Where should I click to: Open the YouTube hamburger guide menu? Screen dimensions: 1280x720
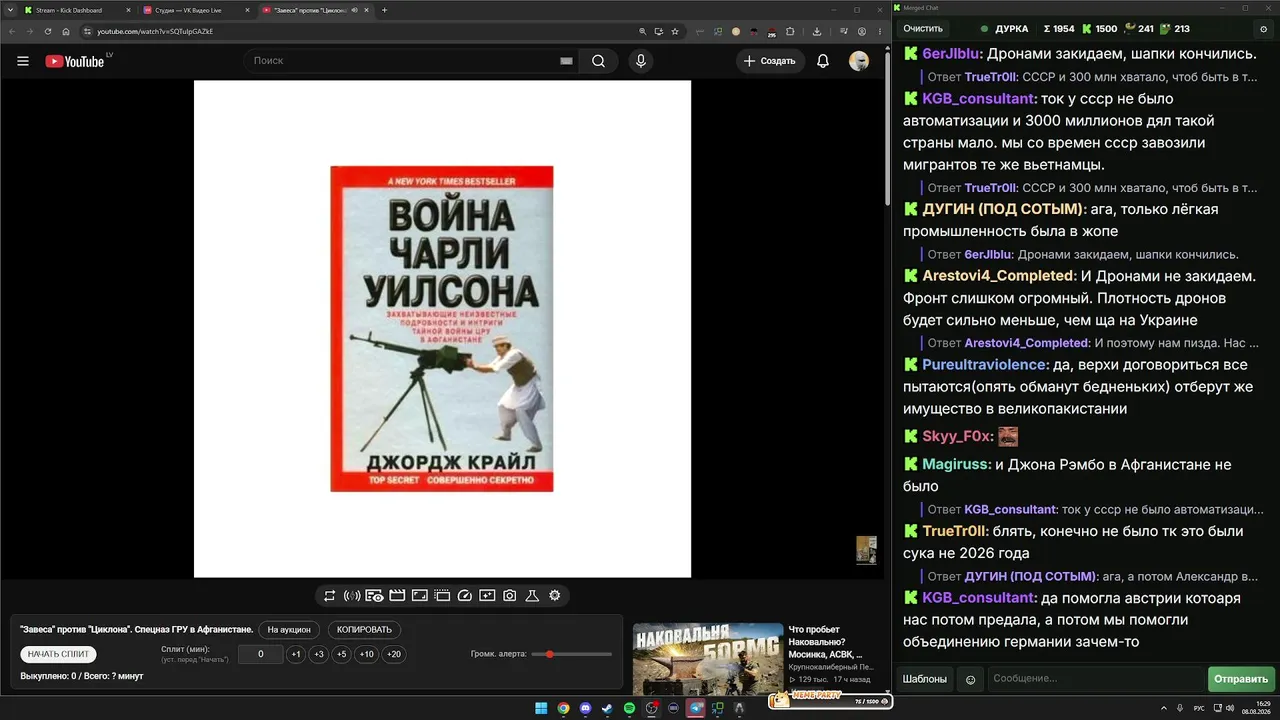pos(23,61)
